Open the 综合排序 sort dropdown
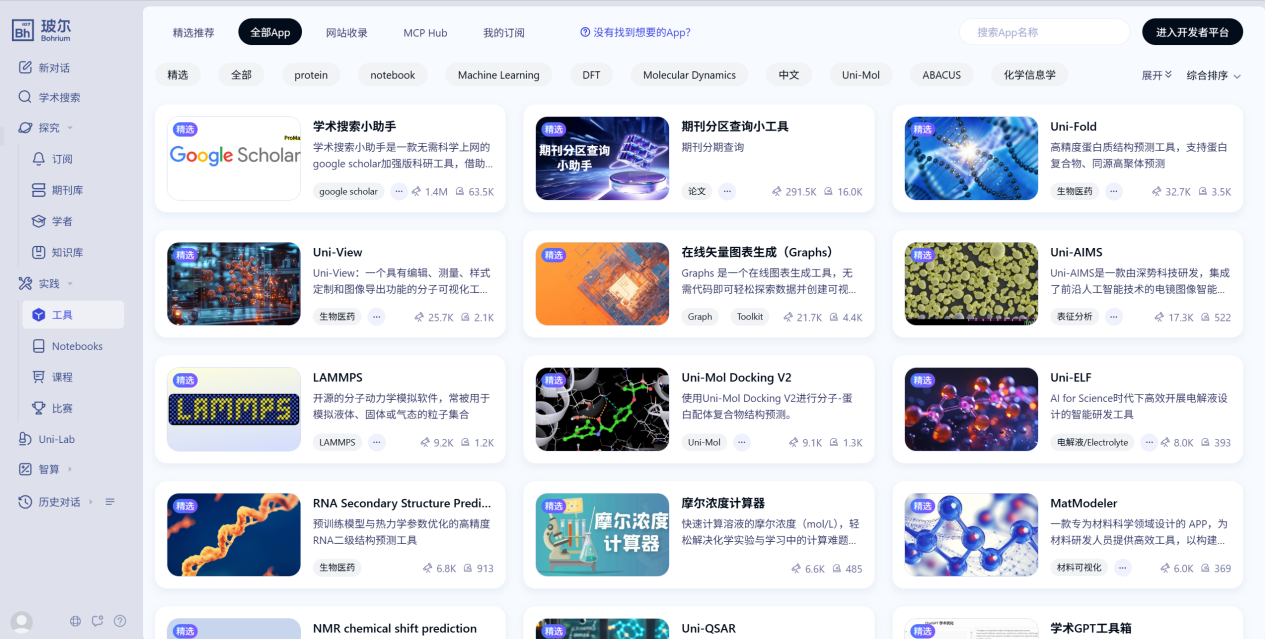This screenshot has width=1265, height=639. point(1213,76)
